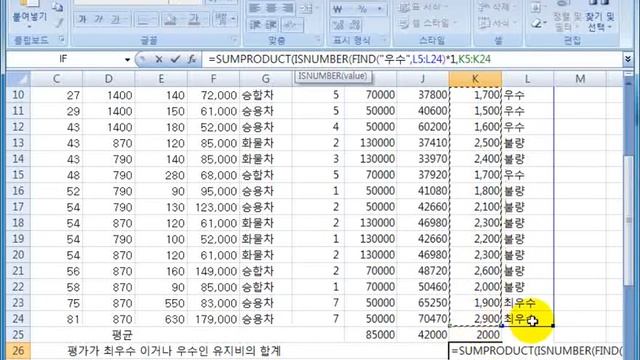Open the font (글꼴) dialog launcher
This screenshot has height=360, width=640.
click(234, 39)
